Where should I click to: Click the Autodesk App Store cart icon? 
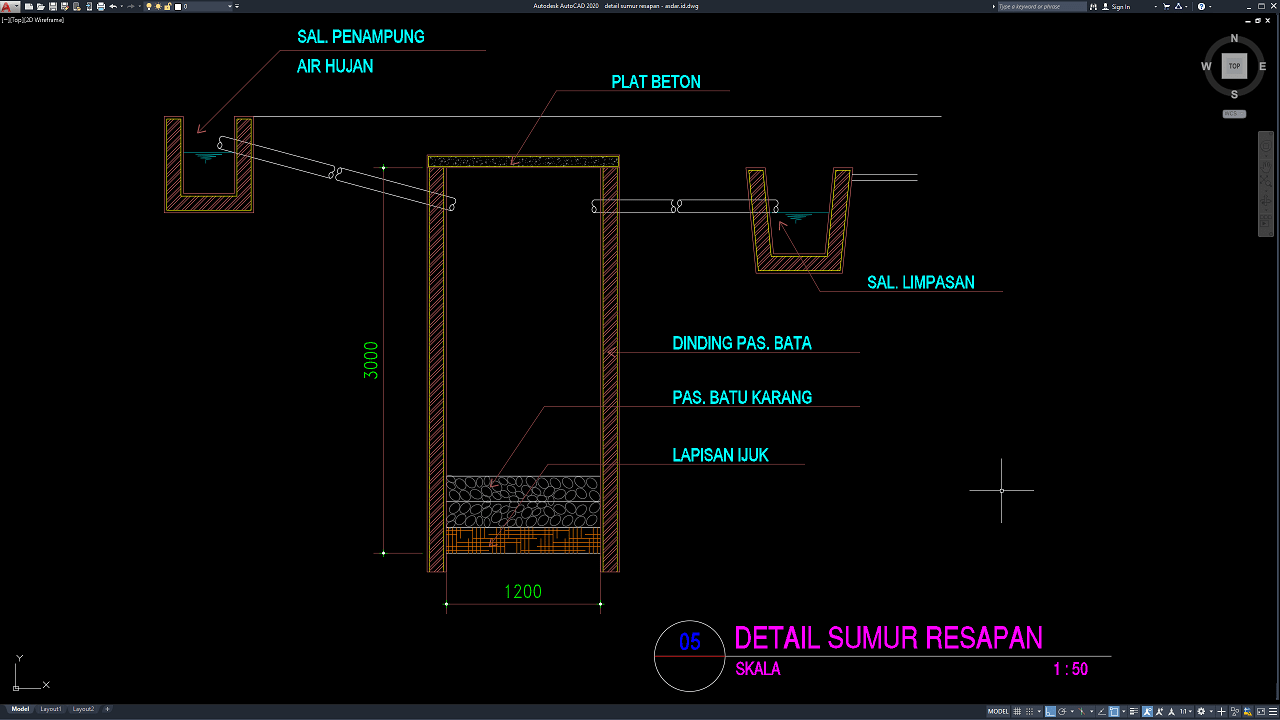point(1167,6)
